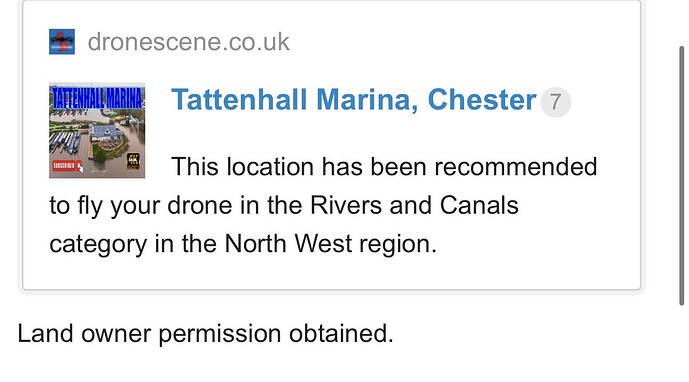This screenshot has height=382, width=689.
Task: Click the moored boats in thumbnail
Action: coord(65,142)
